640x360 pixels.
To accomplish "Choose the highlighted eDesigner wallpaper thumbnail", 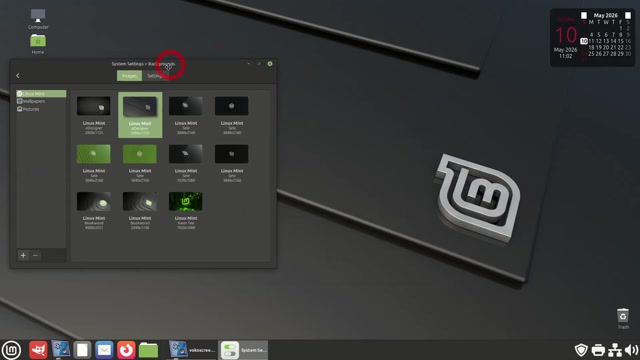I will pos(140,115).
